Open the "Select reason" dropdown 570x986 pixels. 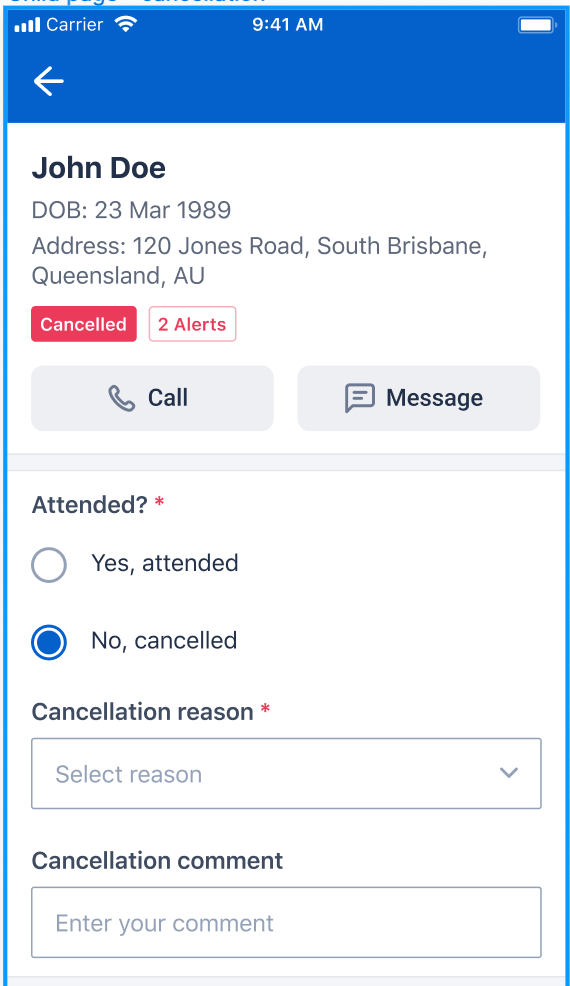[286, 773]
